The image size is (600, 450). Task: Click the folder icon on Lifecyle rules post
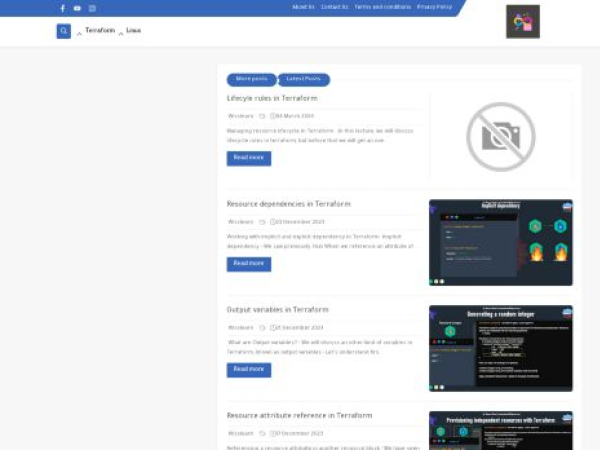click(x=262, y=116)
